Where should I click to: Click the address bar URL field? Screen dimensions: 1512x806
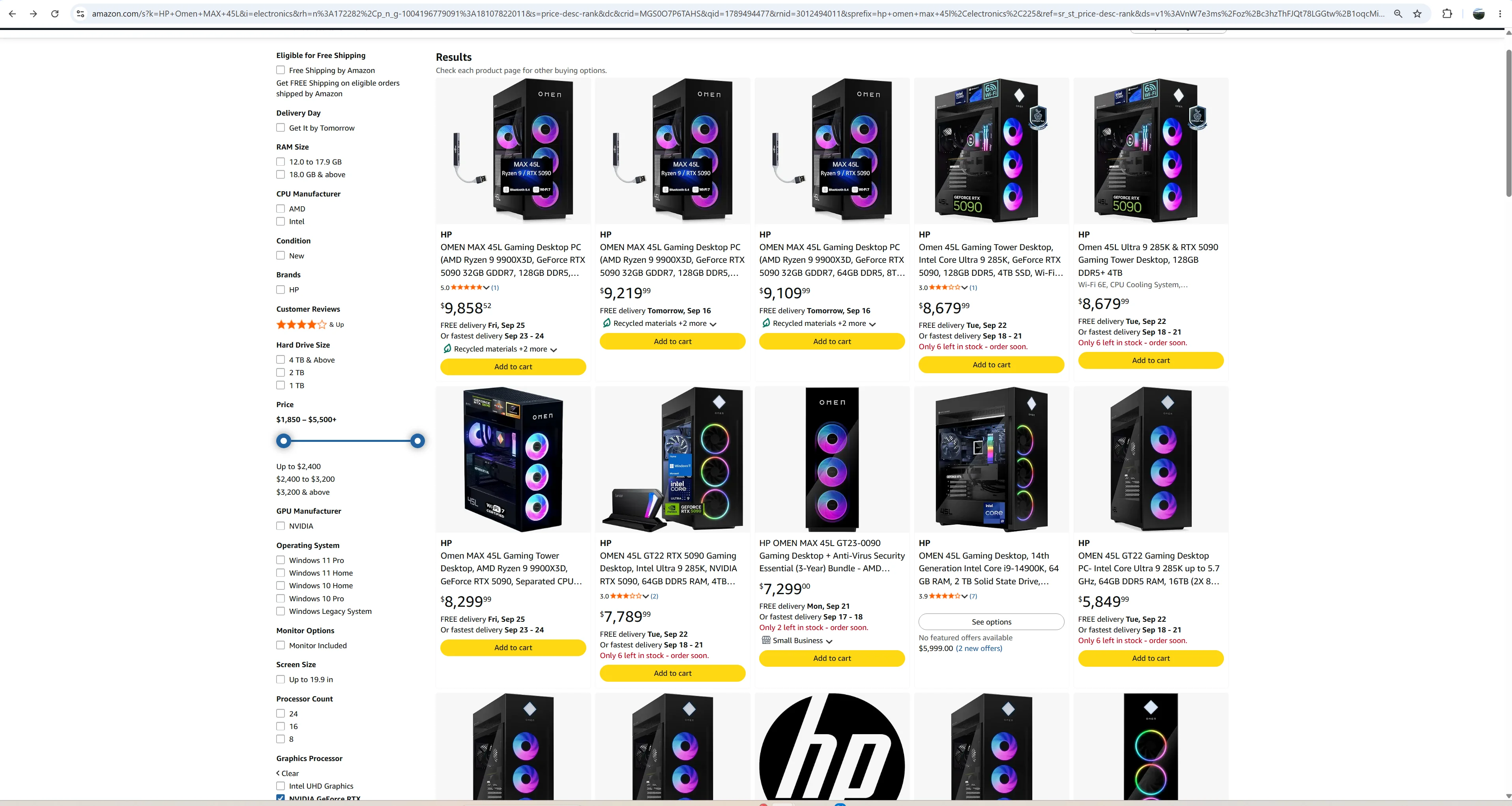pos(738,13)
